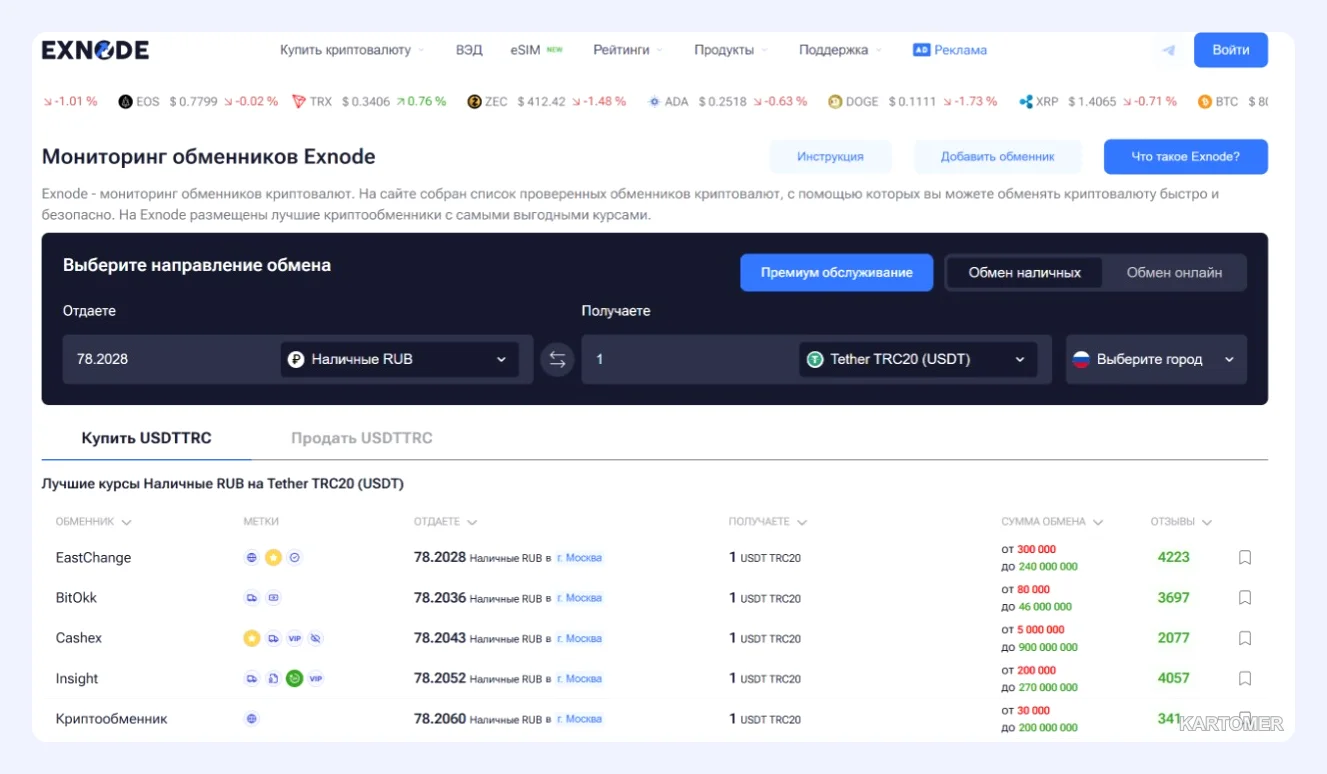This screenshot has height=774, width=1327.
Task: Click the Отдаете amount field 78.2028
Action: pyautogui.click(x=170, y=359)
